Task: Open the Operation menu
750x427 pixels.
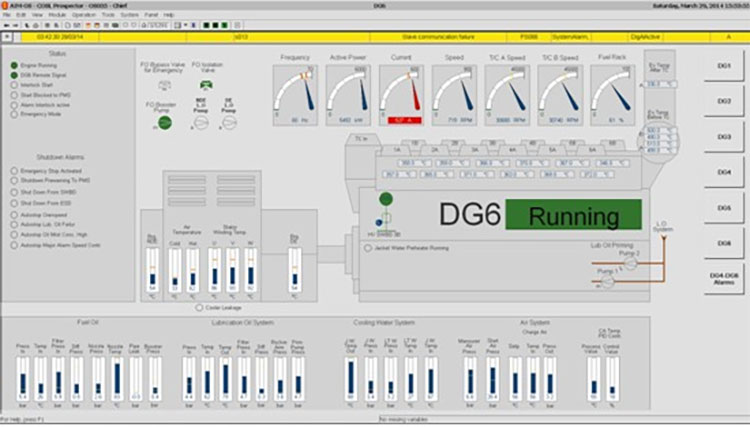Action: (x=83, y=16)
